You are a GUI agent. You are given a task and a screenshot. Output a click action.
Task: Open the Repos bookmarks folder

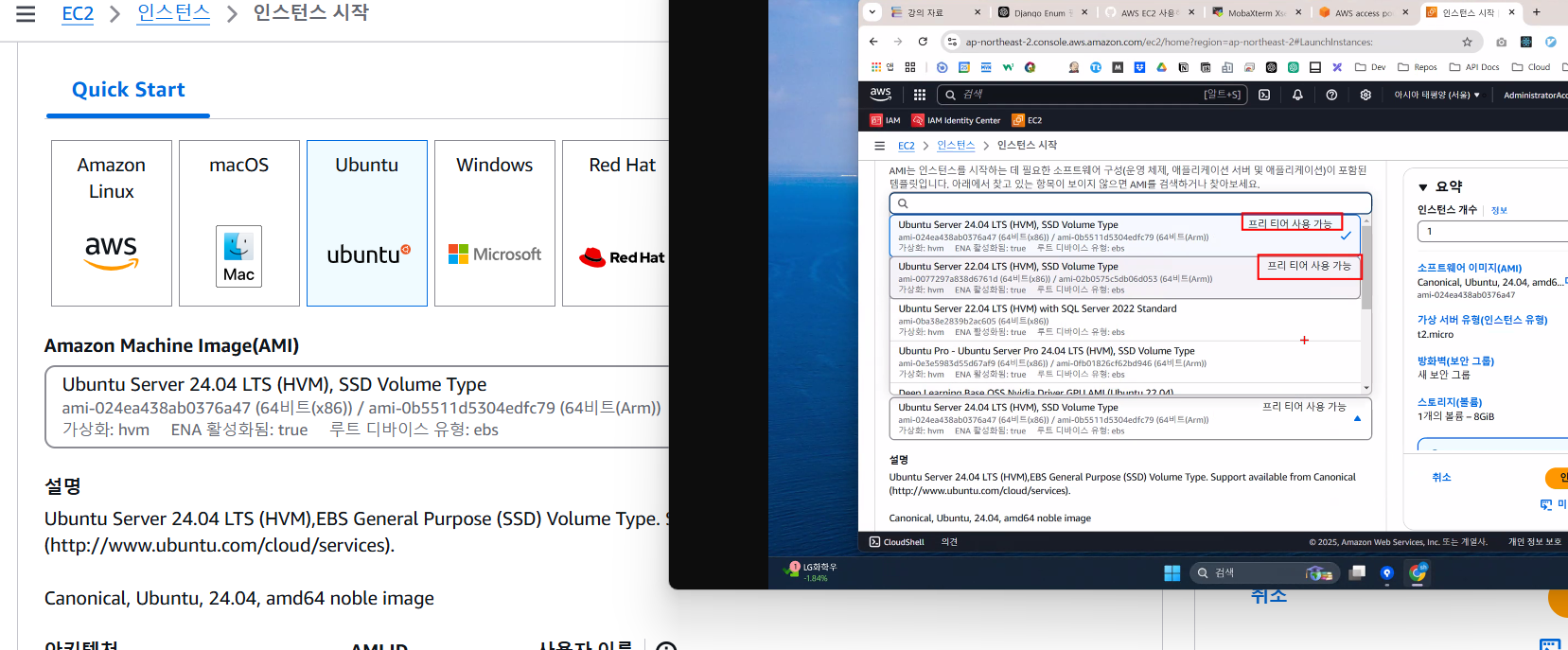coord(1417,67)
